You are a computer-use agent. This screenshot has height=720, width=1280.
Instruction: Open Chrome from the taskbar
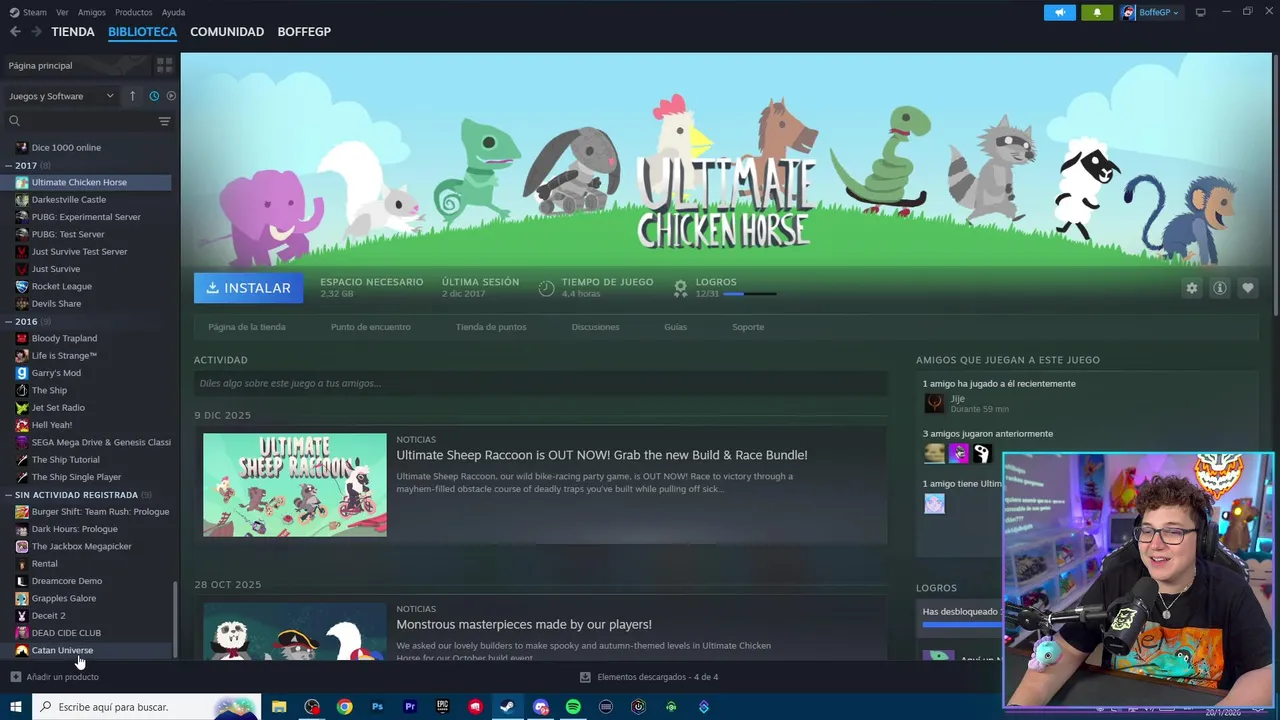(344, 707)
